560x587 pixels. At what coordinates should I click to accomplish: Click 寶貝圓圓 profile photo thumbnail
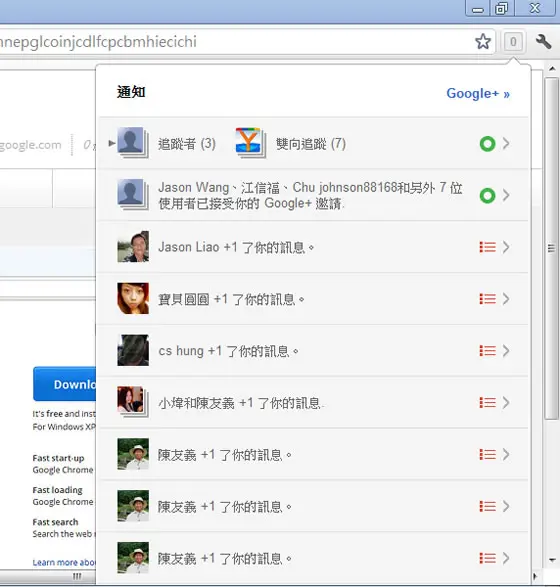133,298
